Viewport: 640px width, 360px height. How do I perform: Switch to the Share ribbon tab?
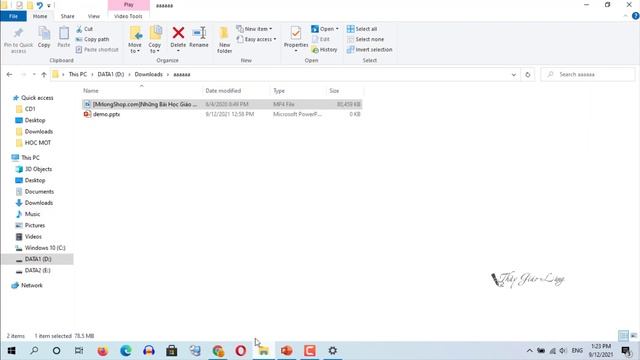pos(67,16)
